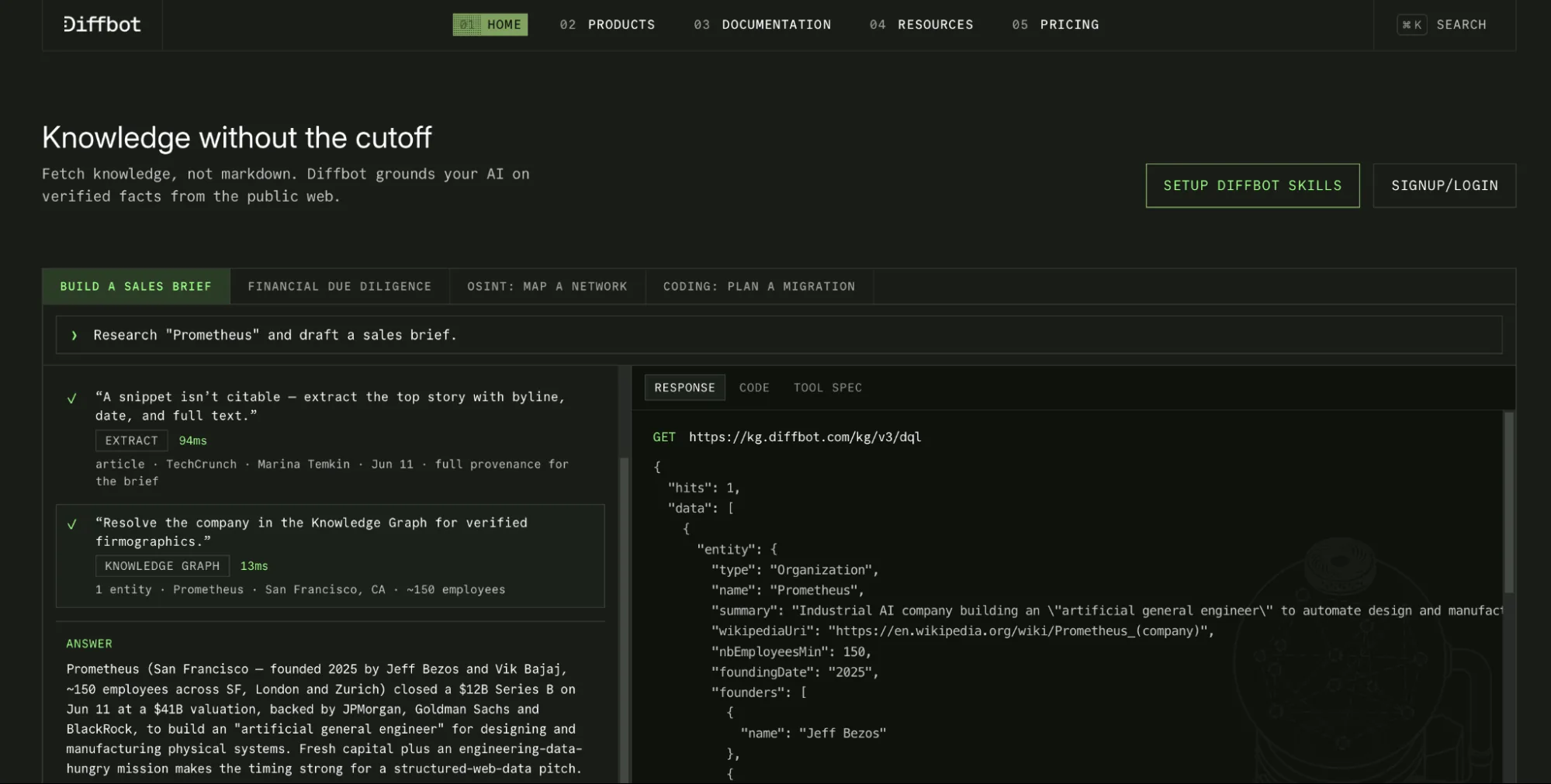Screen dimensions: 1551x784
Task: Select the "Resolve the company in the Knowledge Graph" step
Action: click(331, 555)
